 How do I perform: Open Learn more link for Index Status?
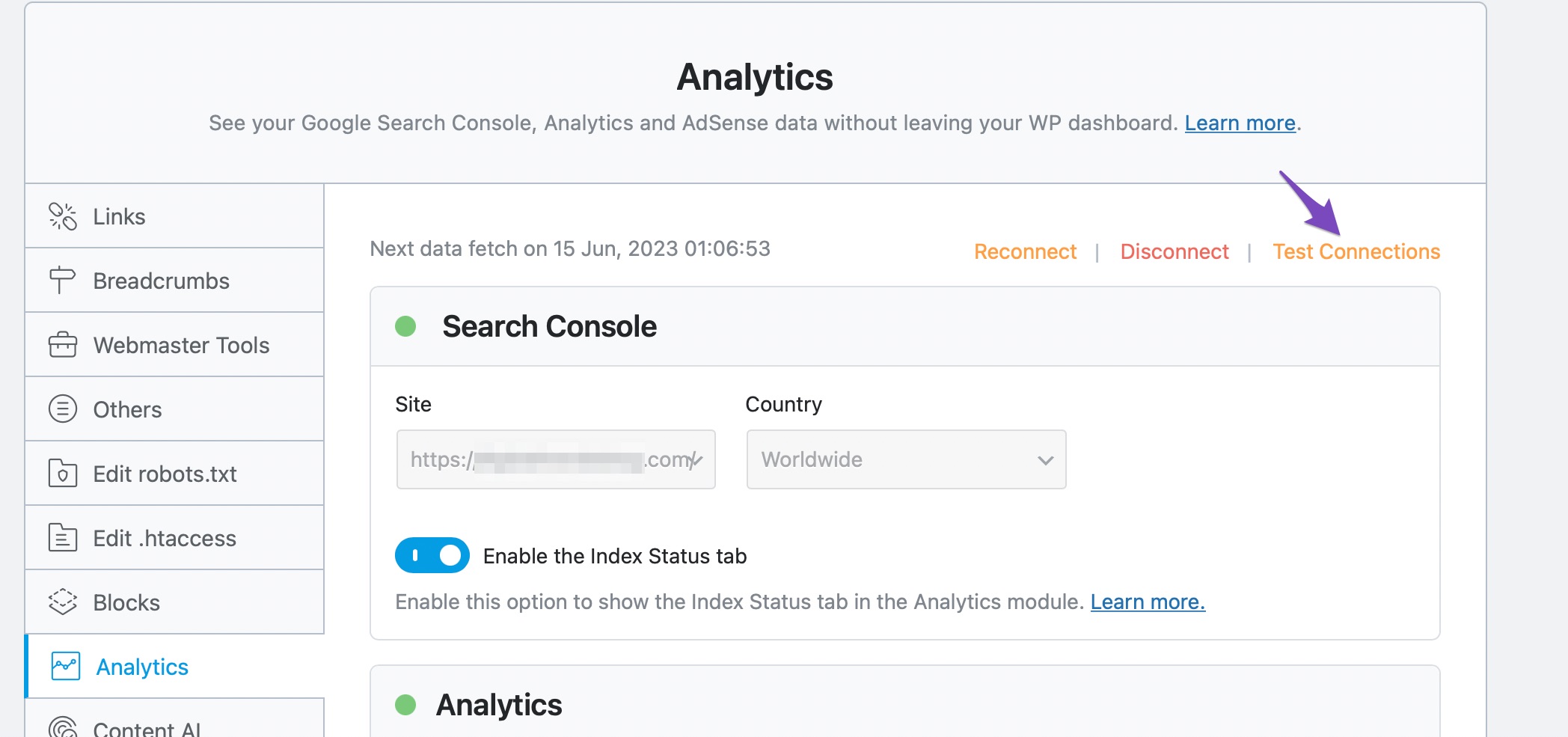(x=1148, y=602)
